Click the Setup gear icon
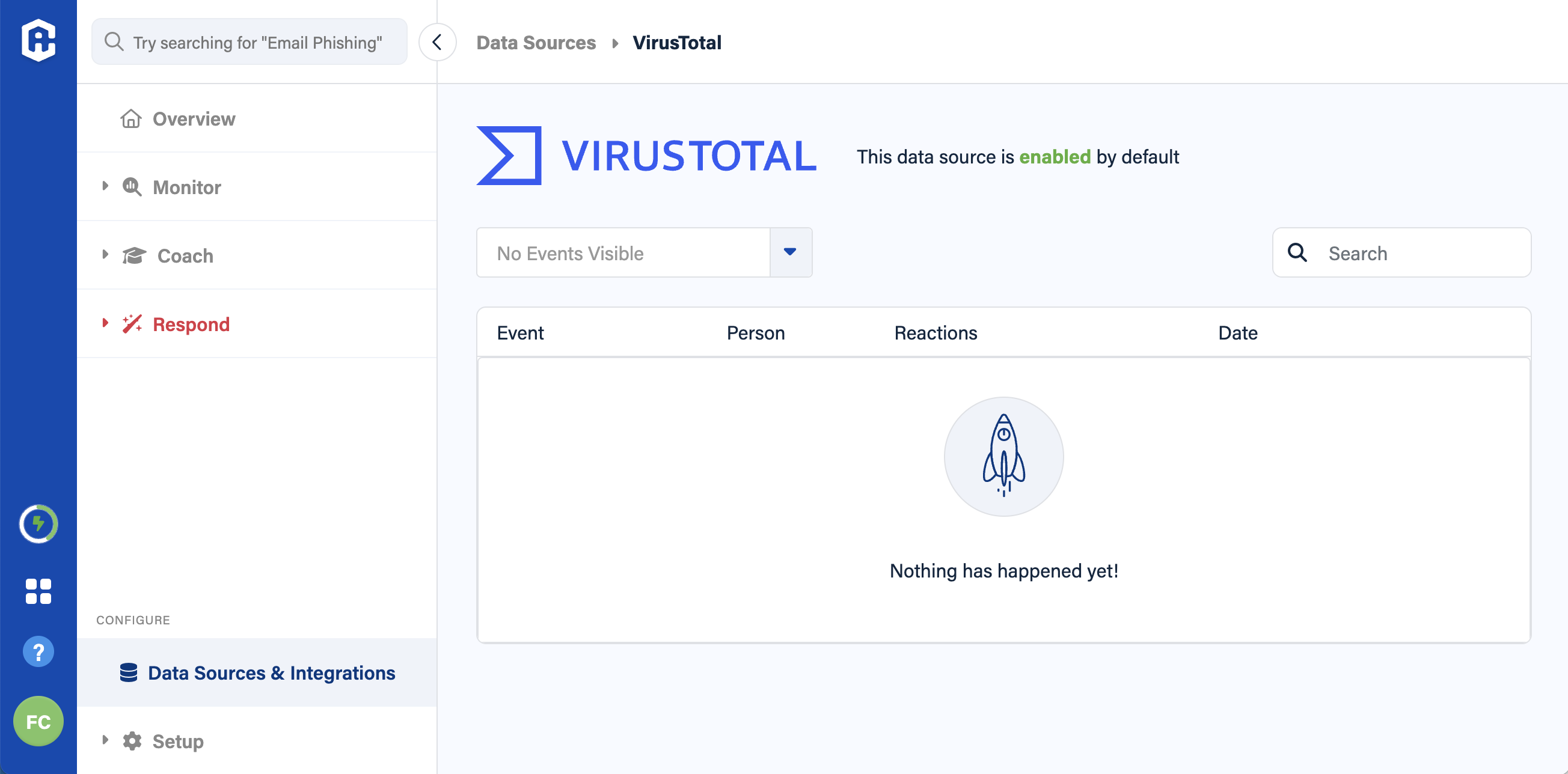1568x774 pixels. click(x=132, y=740)
